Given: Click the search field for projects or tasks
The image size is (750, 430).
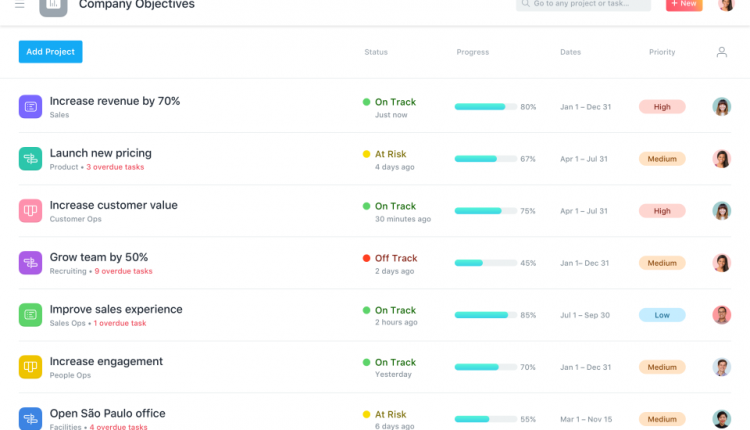Looking at the screenshot, I should pos(585,5).
